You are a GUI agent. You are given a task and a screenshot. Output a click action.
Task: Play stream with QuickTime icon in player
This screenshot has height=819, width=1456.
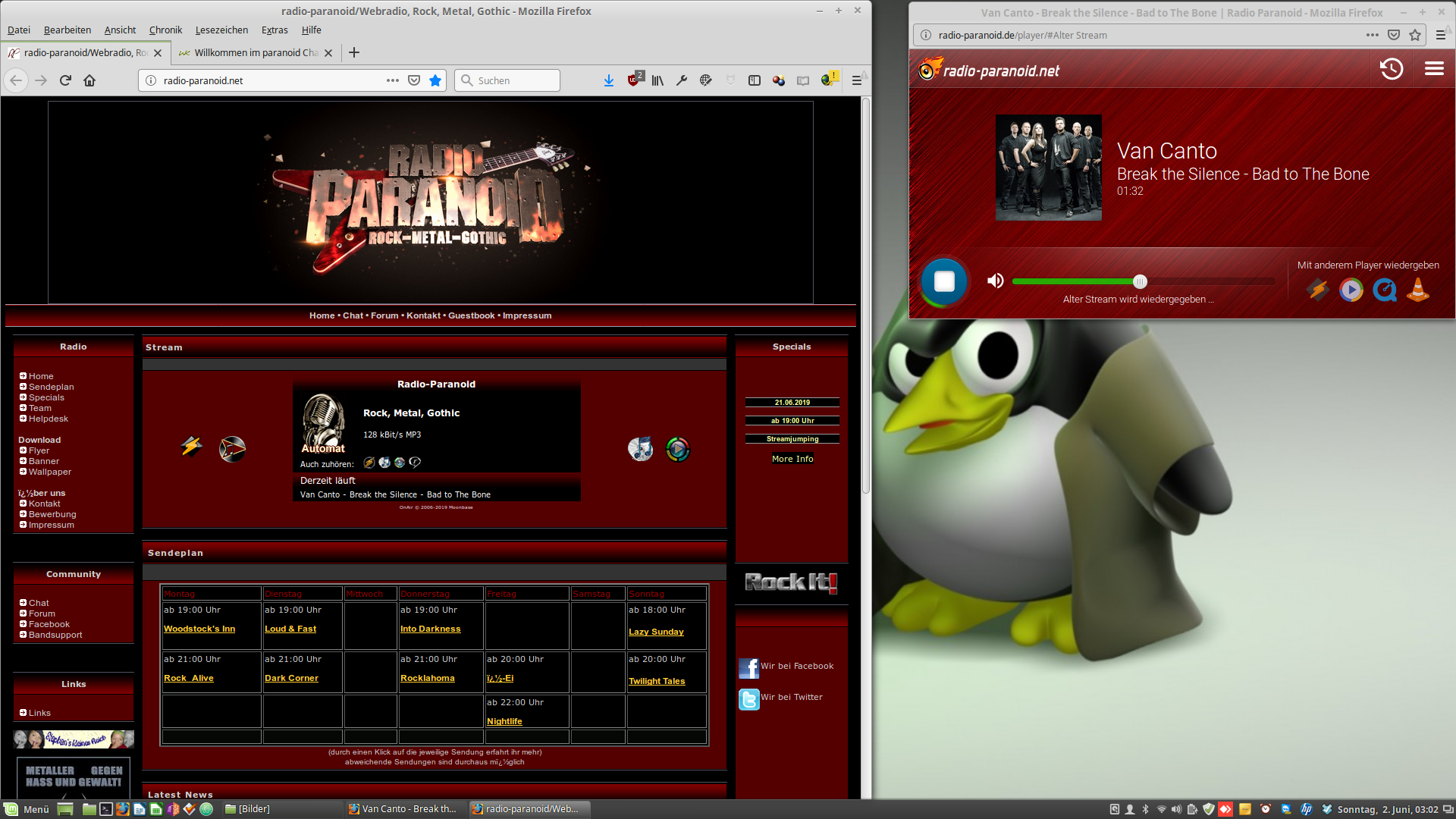[x=1385, y=290]
